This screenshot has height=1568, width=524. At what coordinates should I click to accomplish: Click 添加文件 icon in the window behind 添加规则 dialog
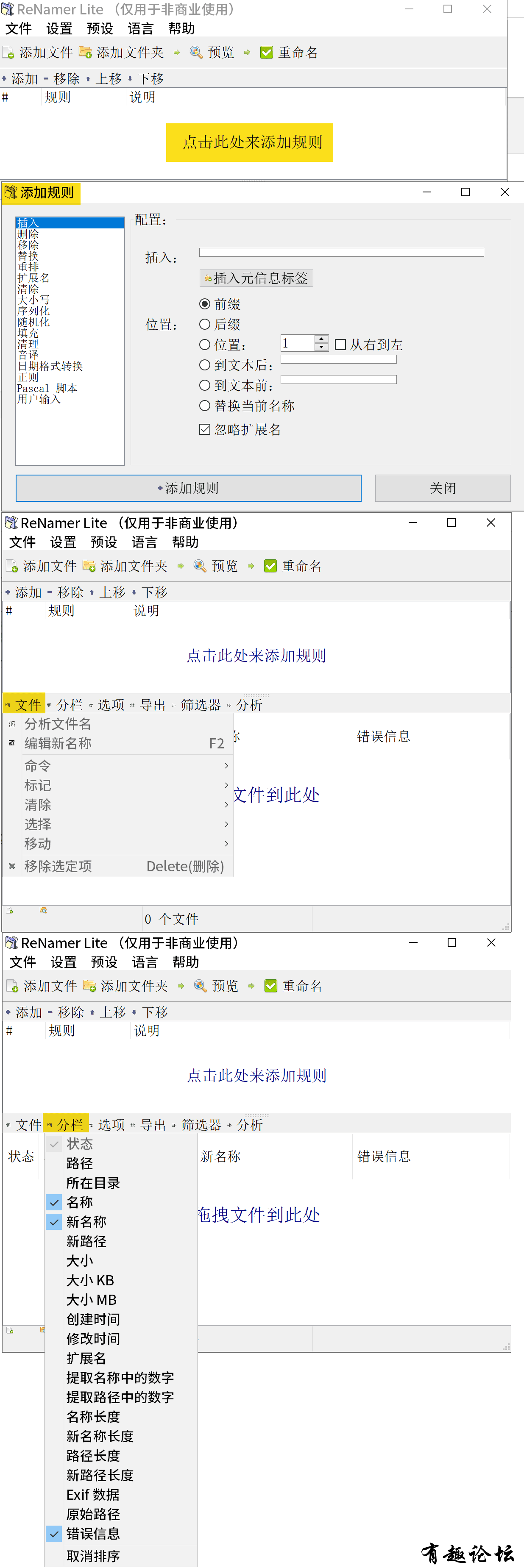pos(8,53)
